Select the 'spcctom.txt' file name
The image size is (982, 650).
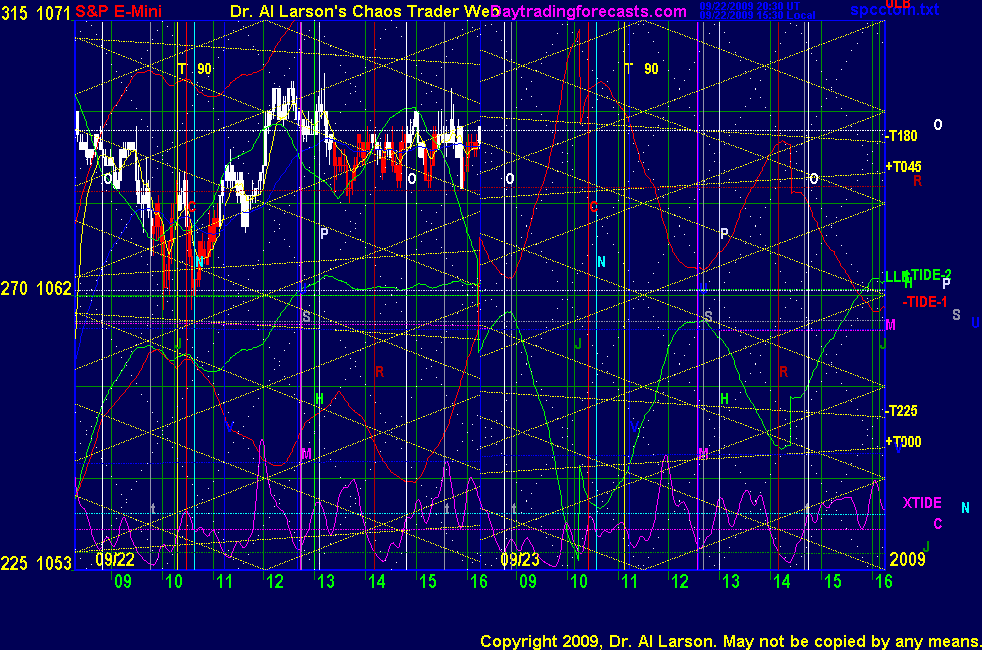894,10
